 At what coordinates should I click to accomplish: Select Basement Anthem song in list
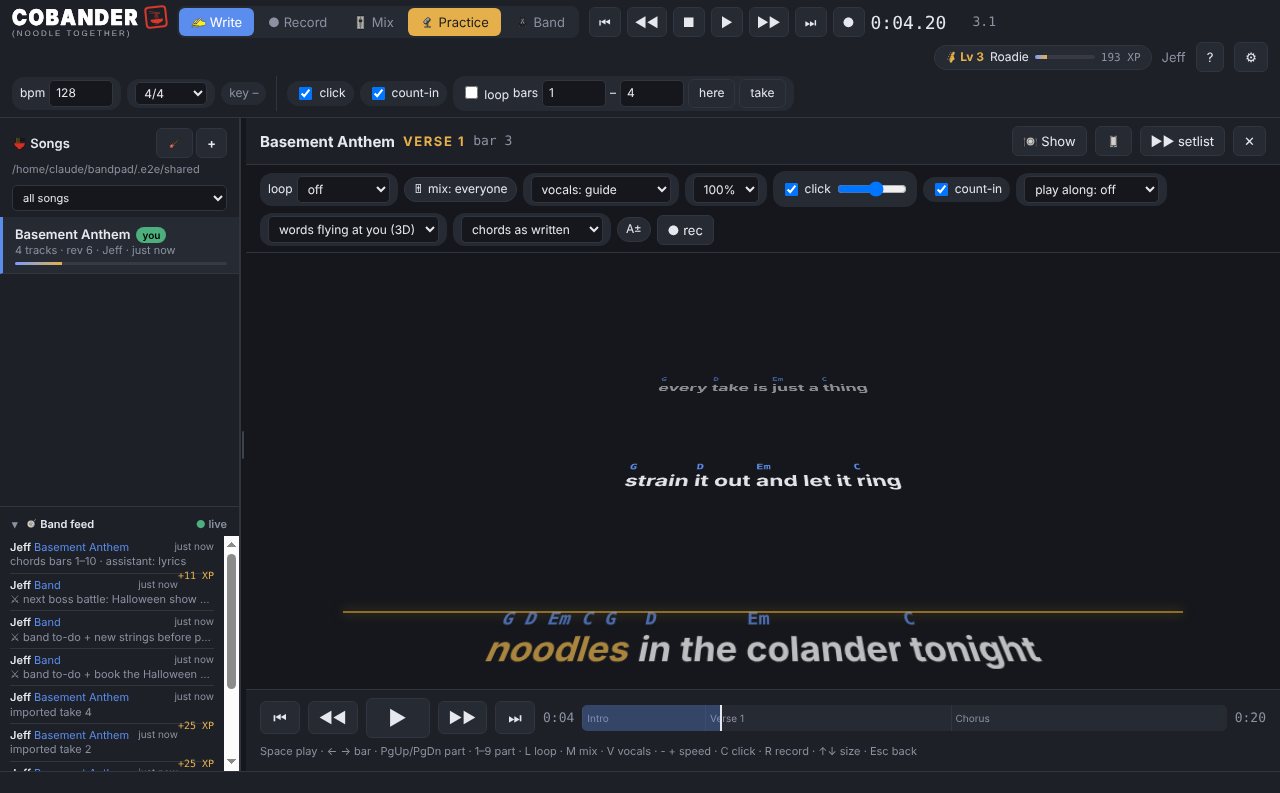point(120,245)
